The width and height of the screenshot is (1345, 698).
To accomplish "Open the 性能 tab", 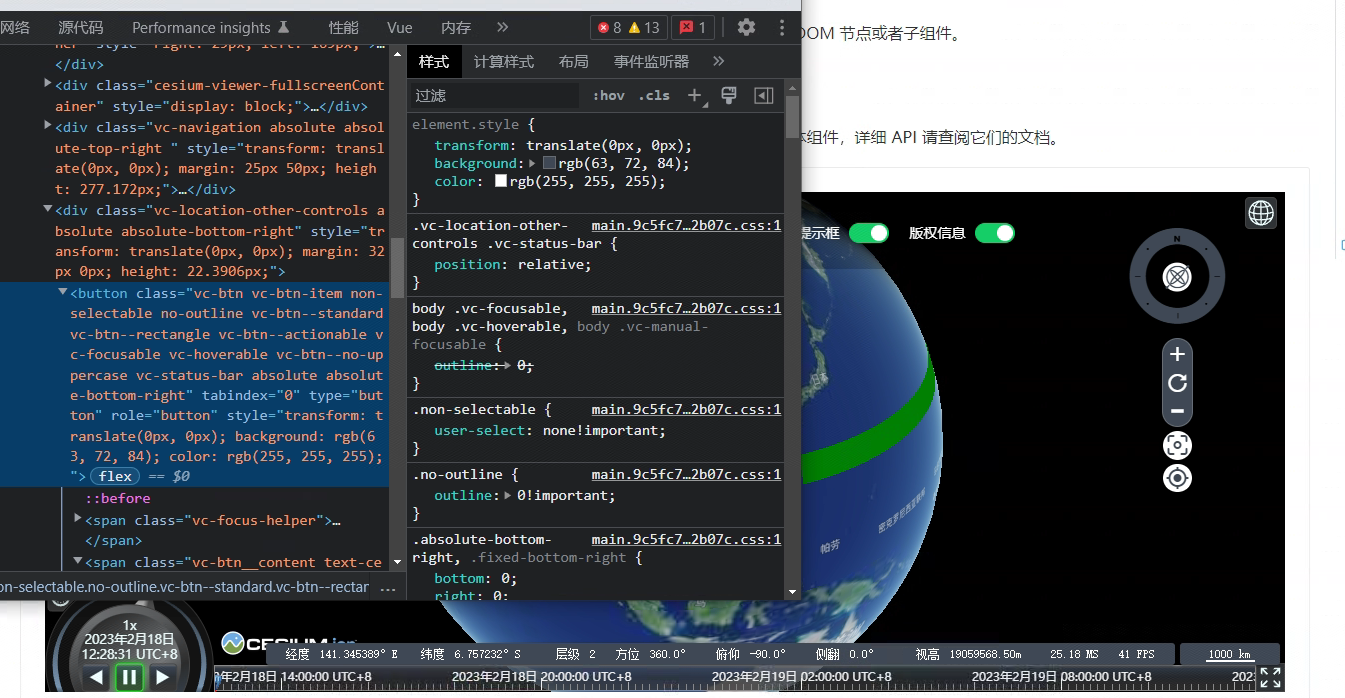I will click(343, 27).
